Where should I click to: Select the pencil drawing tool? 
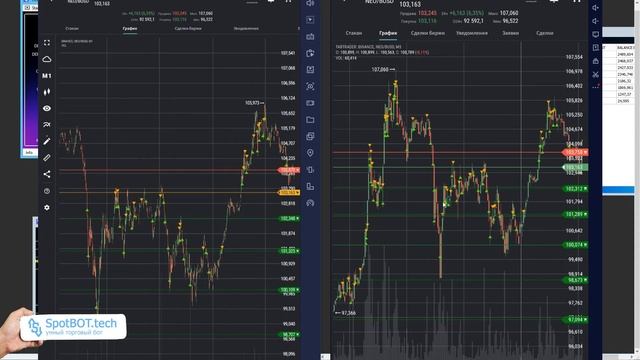click(47, 141)
